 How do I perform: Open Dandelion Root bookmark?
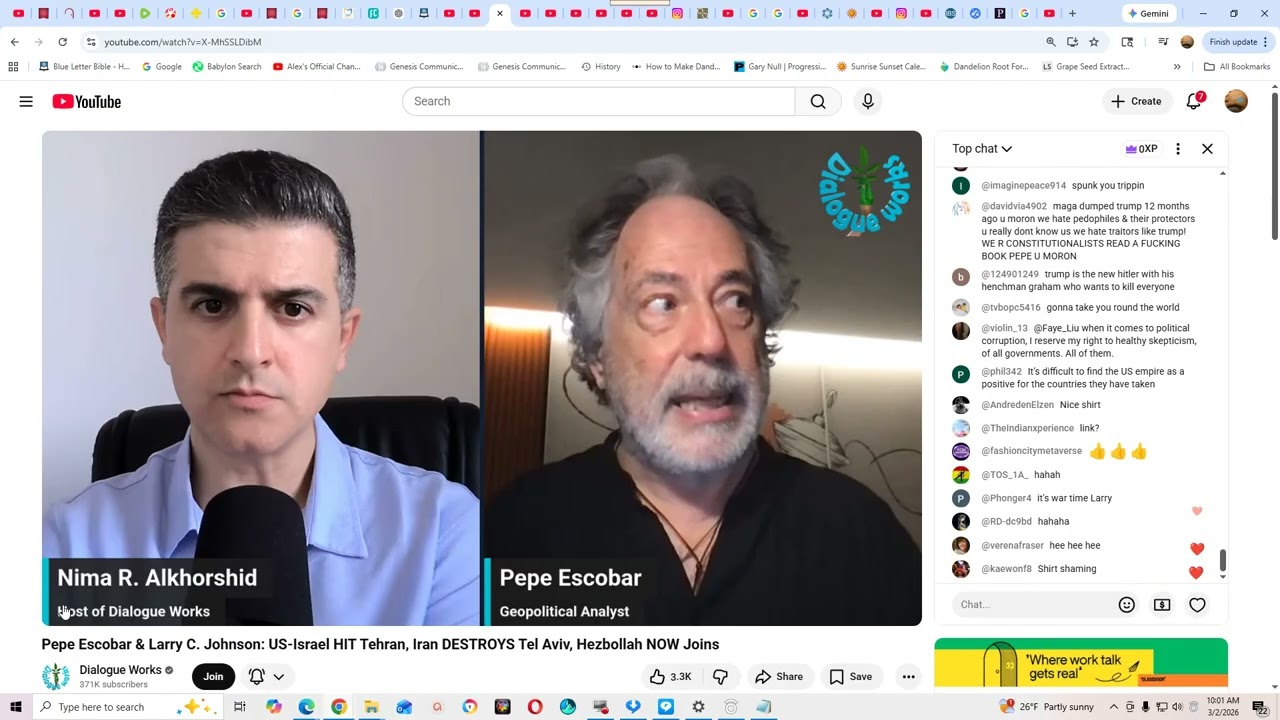point(984,67)
